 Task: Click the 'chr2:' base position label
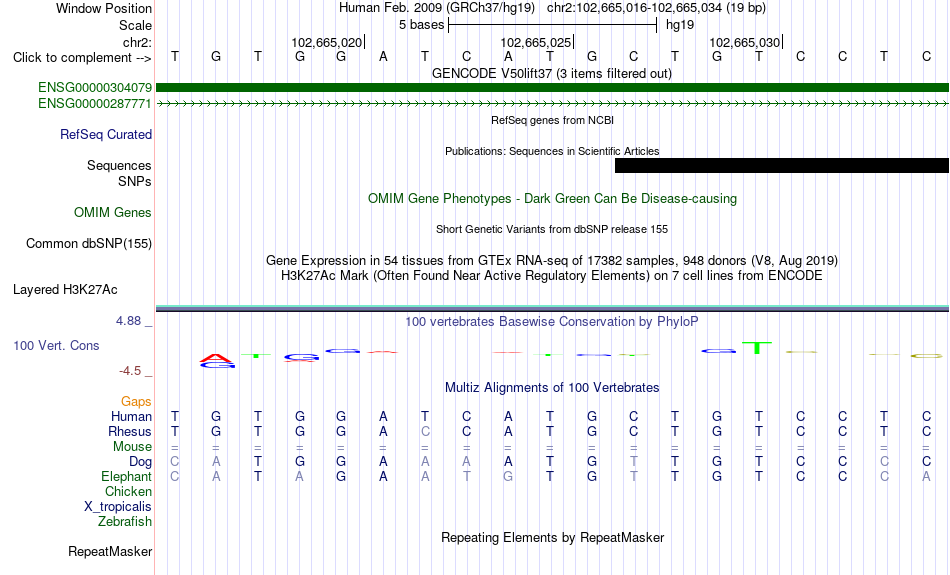[138, 42]
